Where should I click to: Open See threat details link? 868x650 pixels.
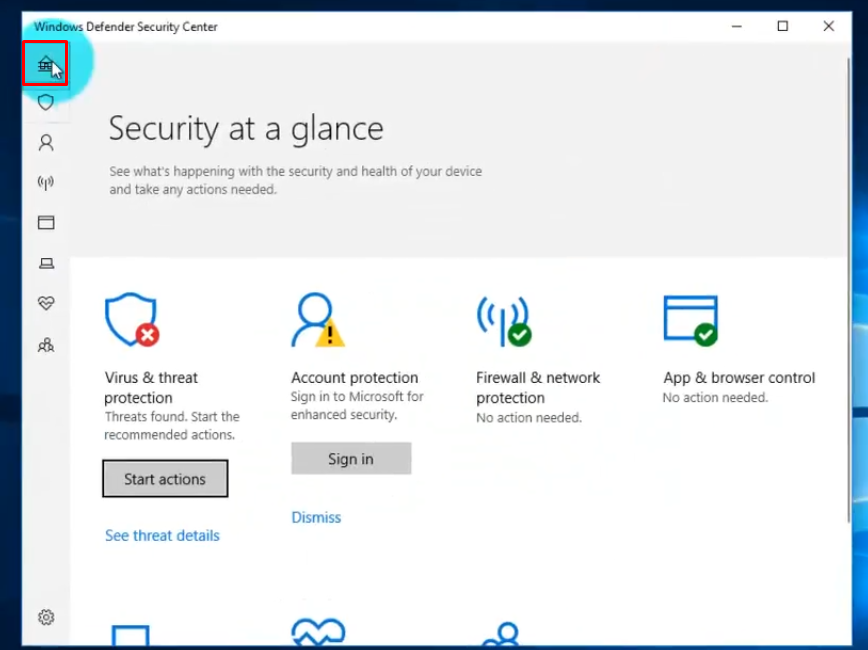coord(162,535)
